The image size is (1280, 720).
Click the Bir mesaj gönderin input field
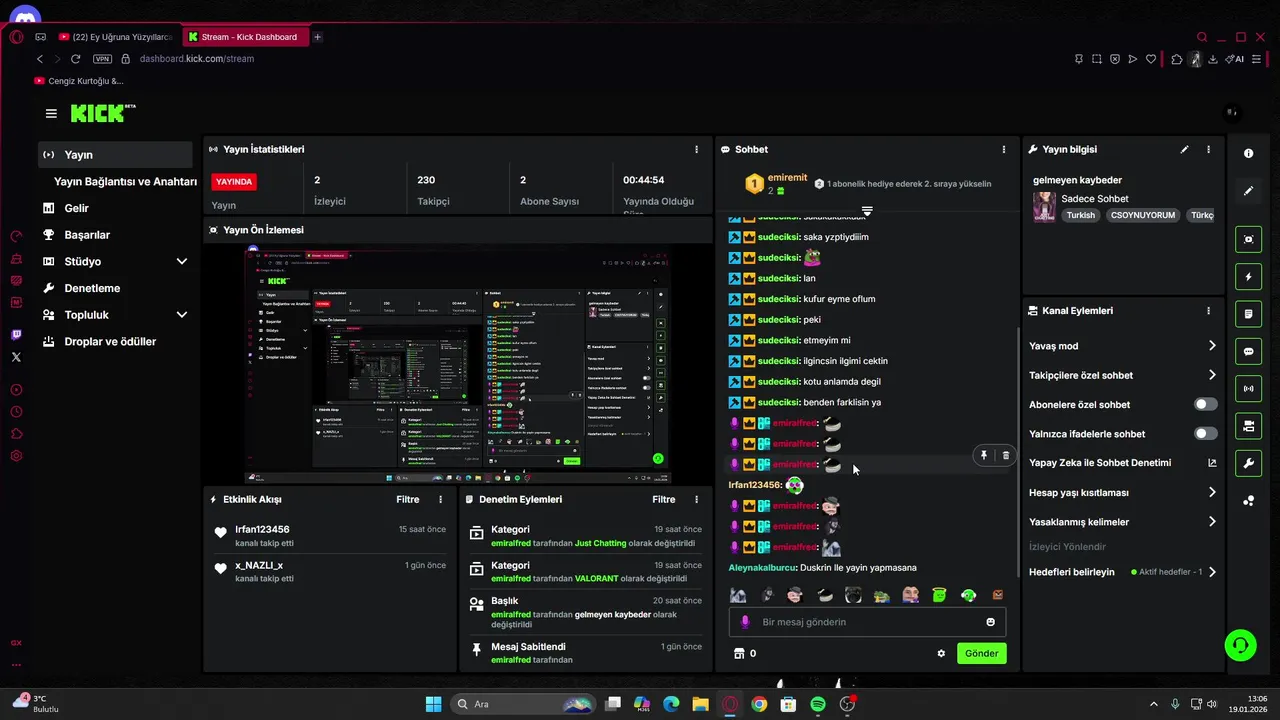866,622
